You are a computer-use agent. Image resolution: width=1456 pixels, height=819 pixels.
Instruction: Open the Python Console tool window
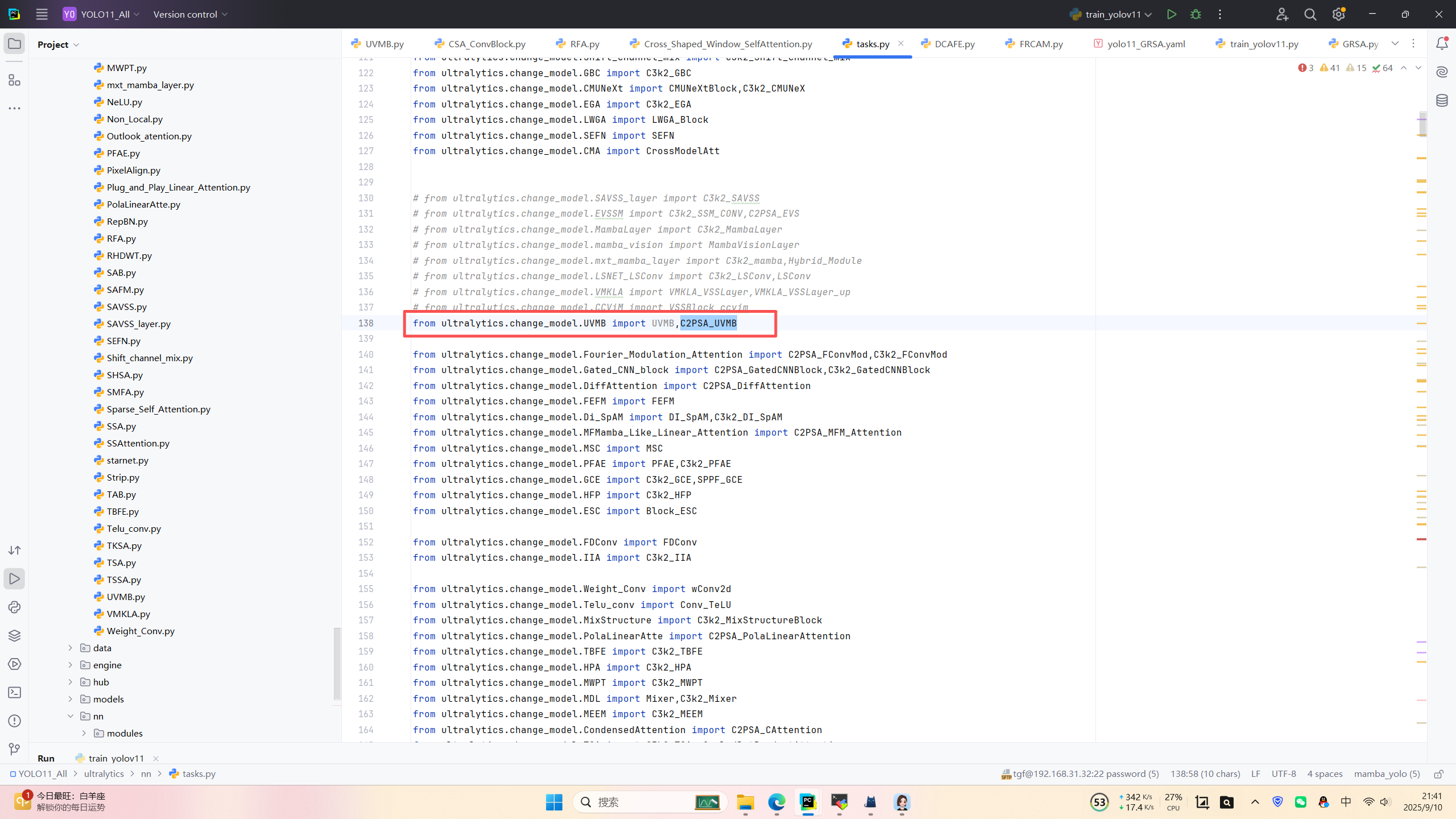coord(14,607)
